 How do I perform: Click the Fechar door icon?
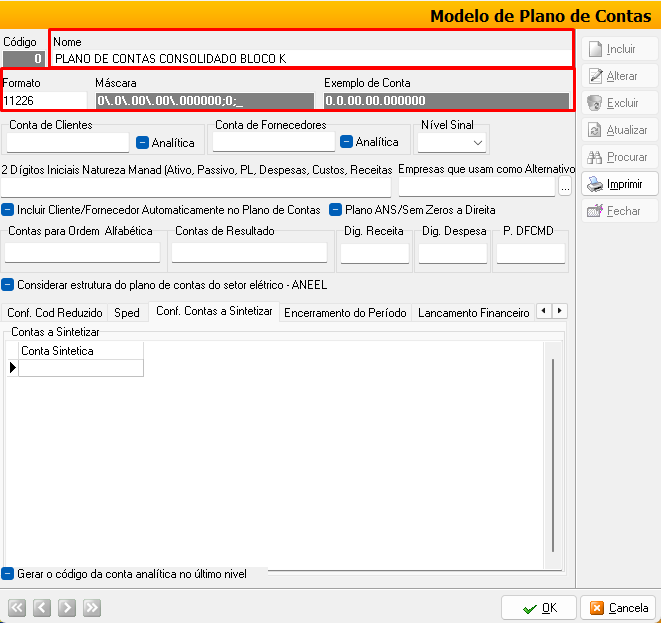point(595,210)
